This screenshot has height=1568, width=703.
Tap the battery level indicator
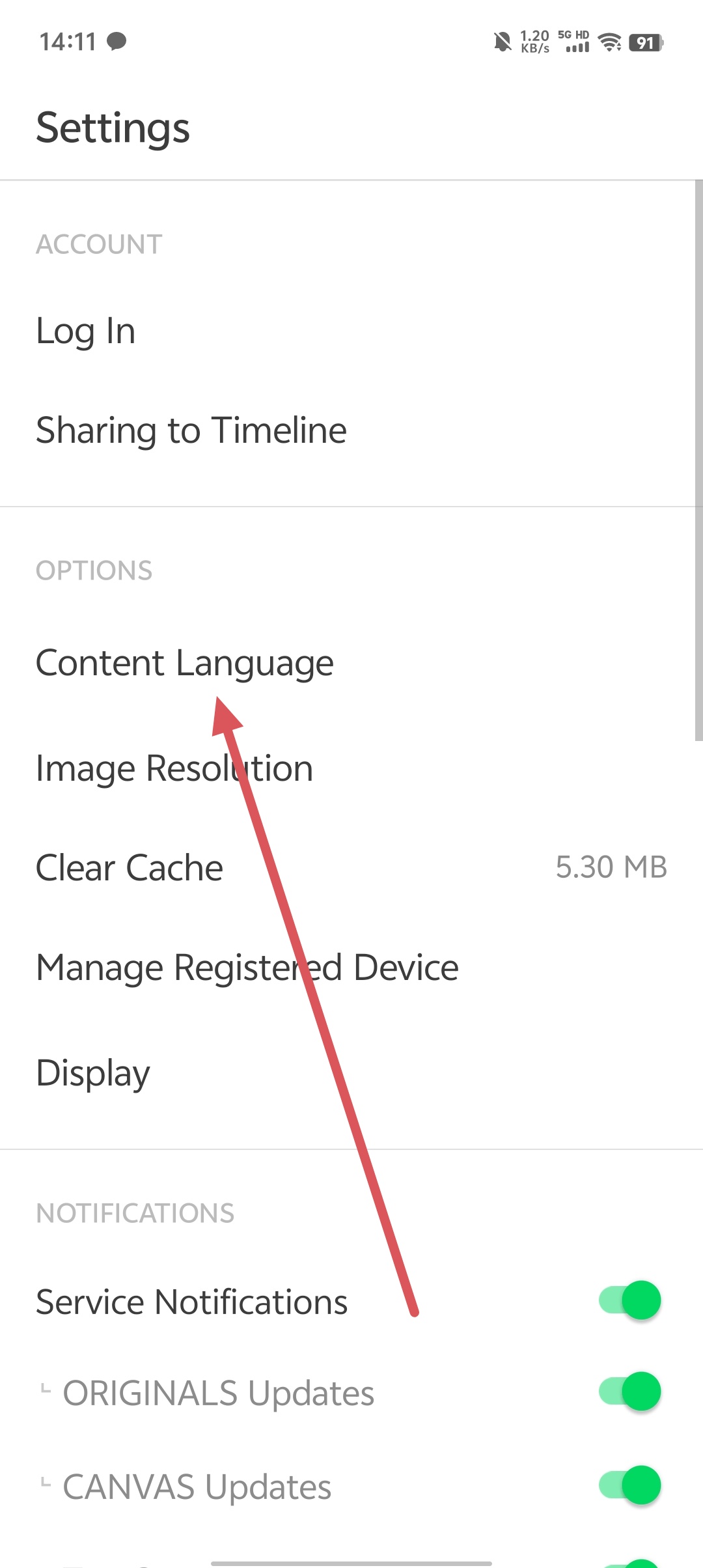point(646,43)
